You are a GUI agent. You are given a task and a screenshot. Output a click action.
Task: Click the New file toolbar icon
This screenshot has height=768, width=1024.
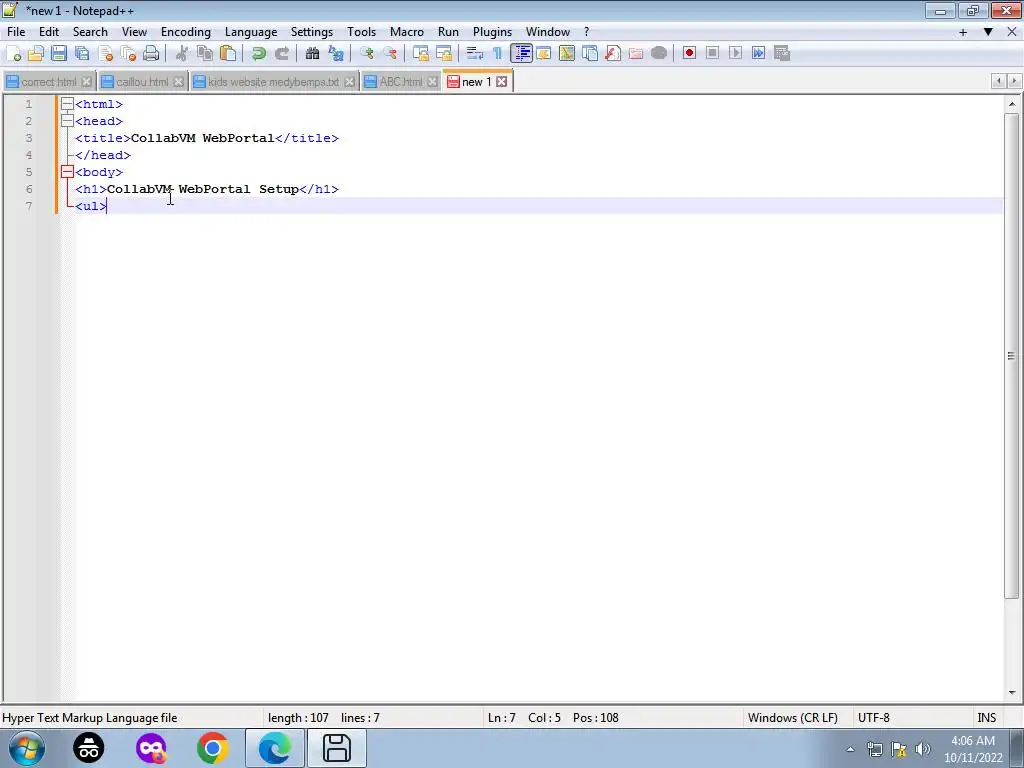[14, 54]
